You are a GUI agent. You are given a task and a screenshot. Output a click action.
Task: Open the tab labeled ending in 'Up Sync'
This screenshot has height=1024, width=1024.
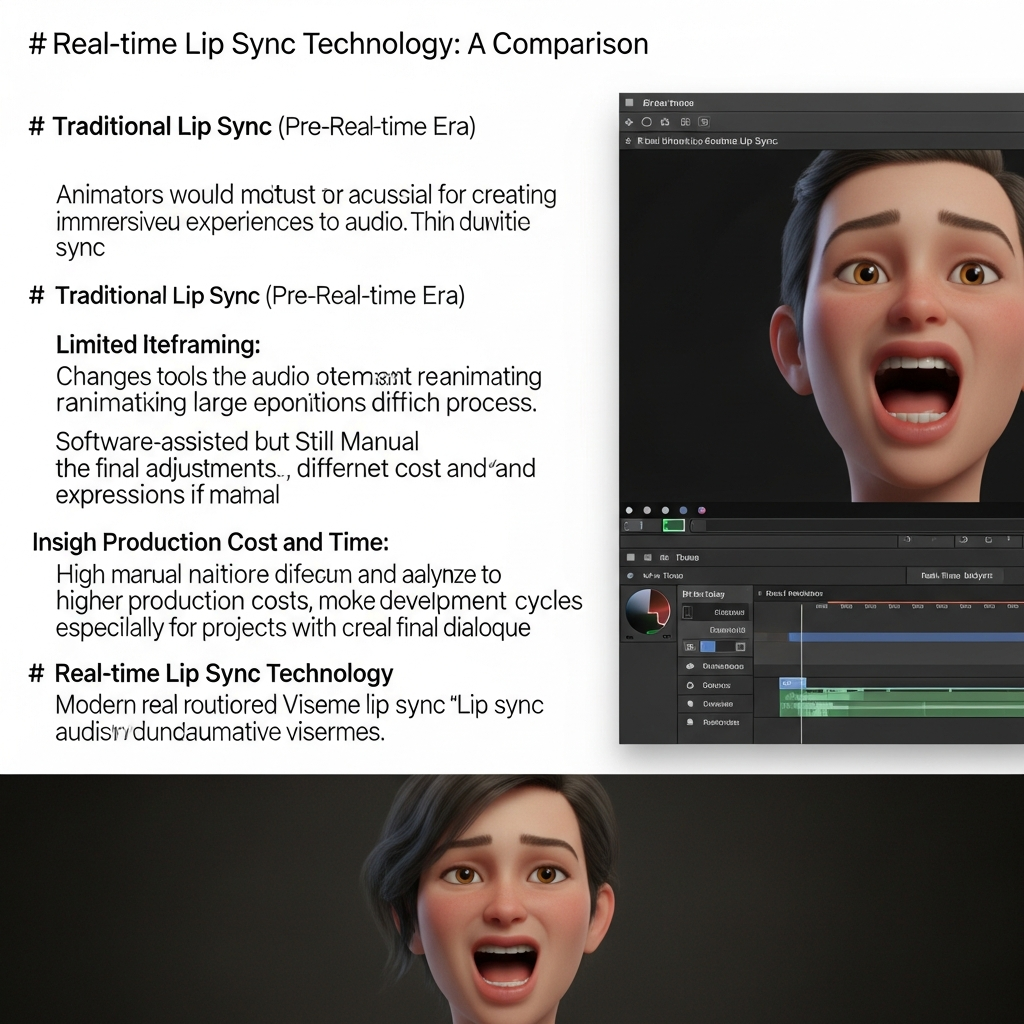tap(707, 141)
